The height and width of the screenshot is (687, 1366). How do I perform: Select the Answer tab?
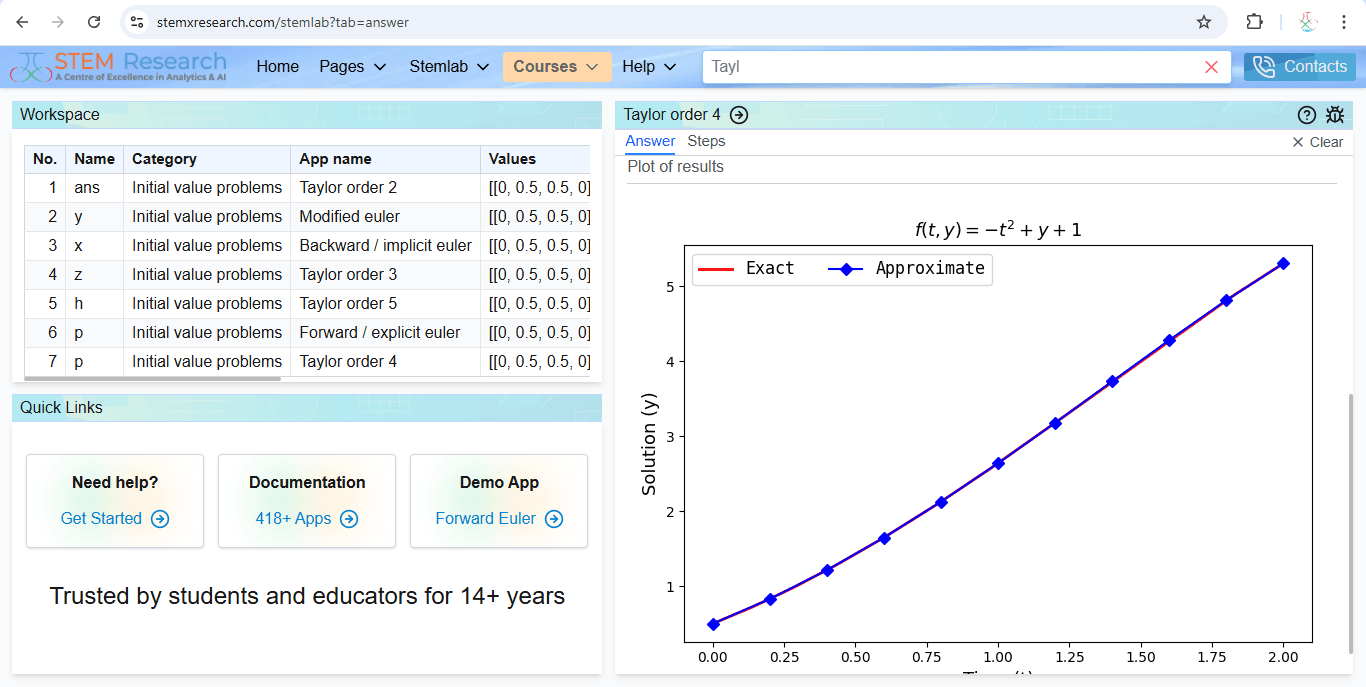tap(650, 141)
